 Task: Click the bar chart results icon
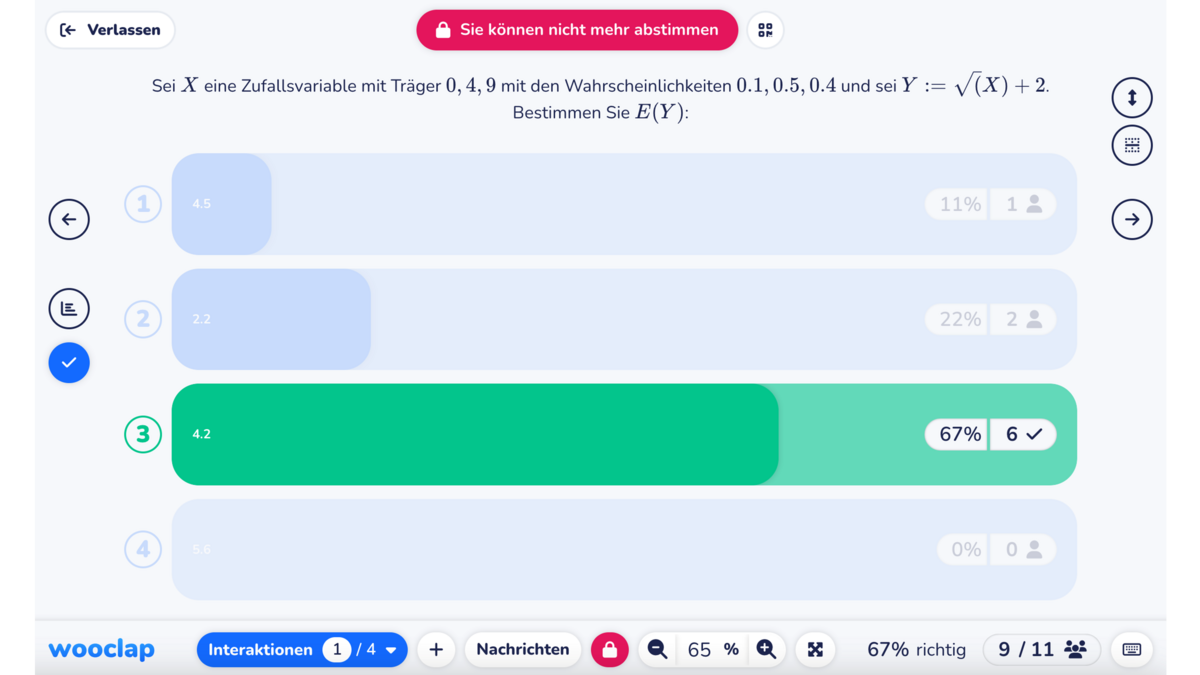69,308
